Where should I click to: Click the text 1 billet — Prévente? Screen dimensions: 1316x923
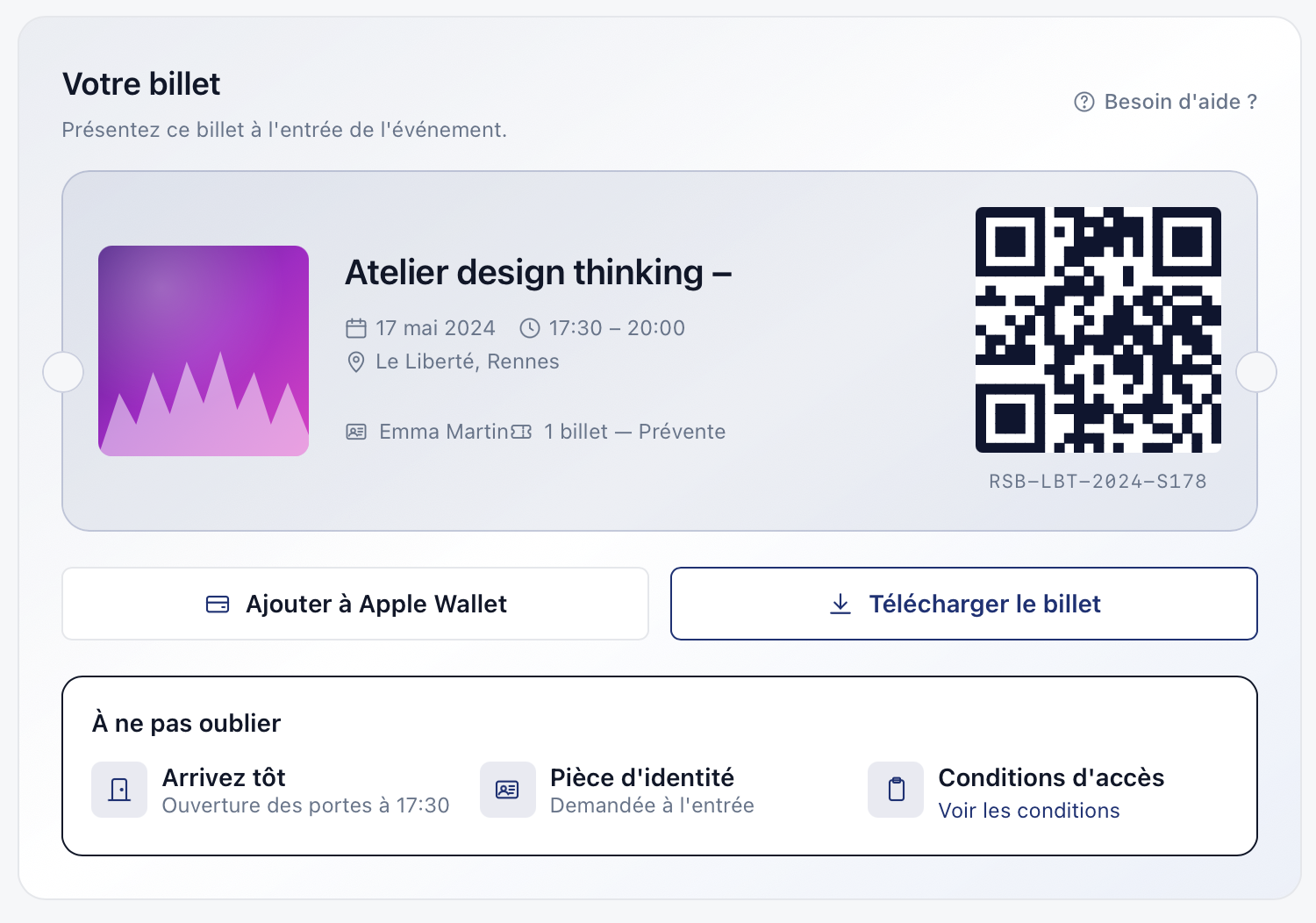(635, 432)
